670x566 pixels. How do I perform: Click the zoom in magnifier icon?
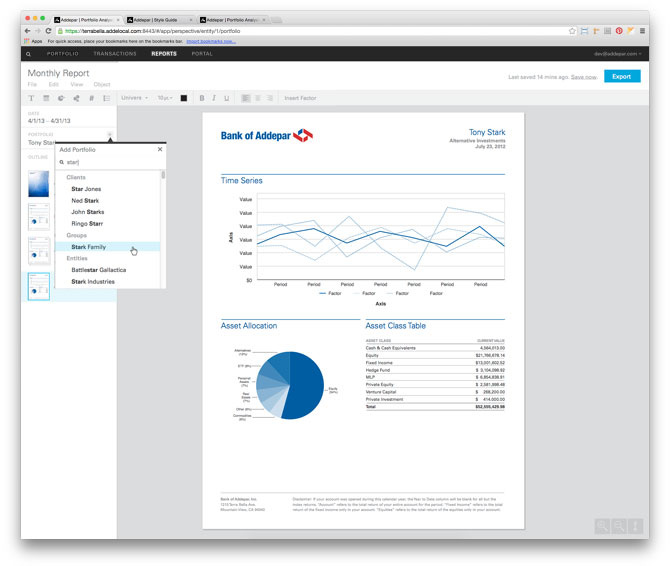[602, 526]
